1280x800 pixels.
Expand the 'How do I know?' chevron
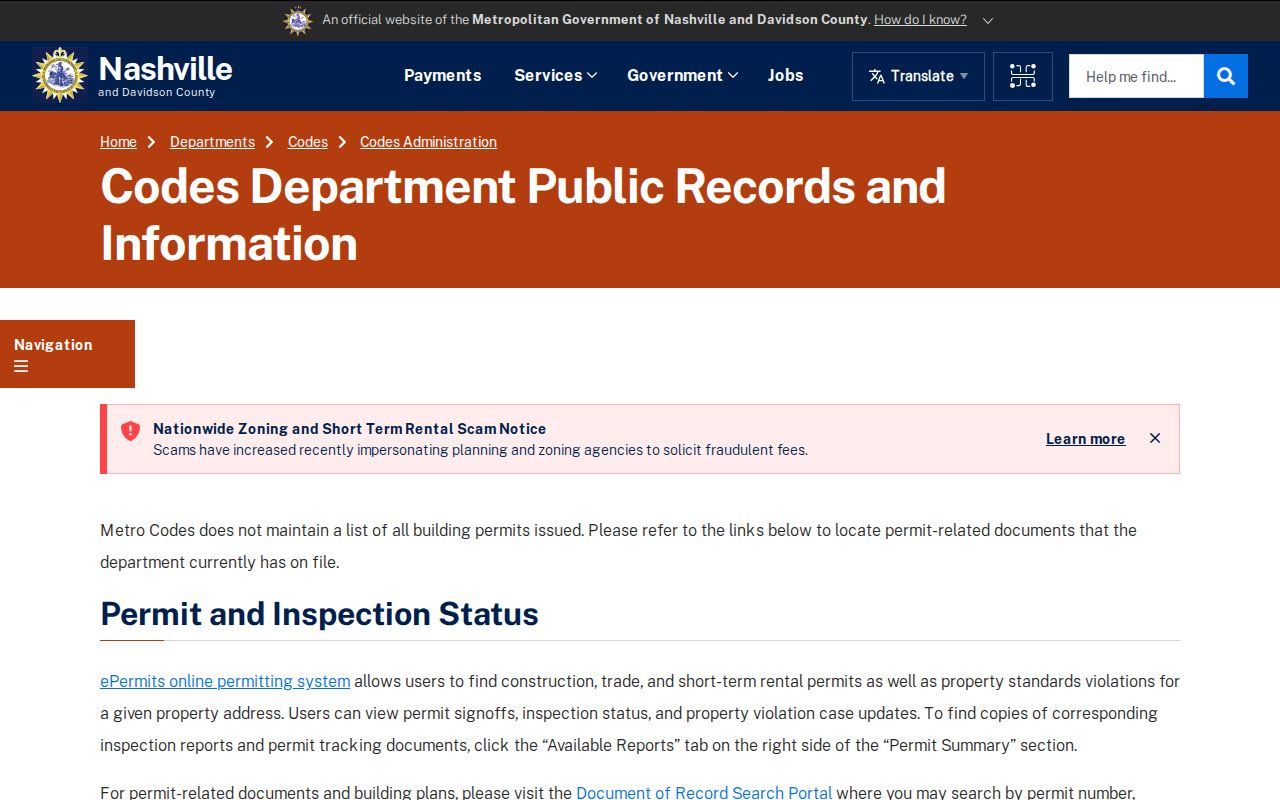point(988,20)
